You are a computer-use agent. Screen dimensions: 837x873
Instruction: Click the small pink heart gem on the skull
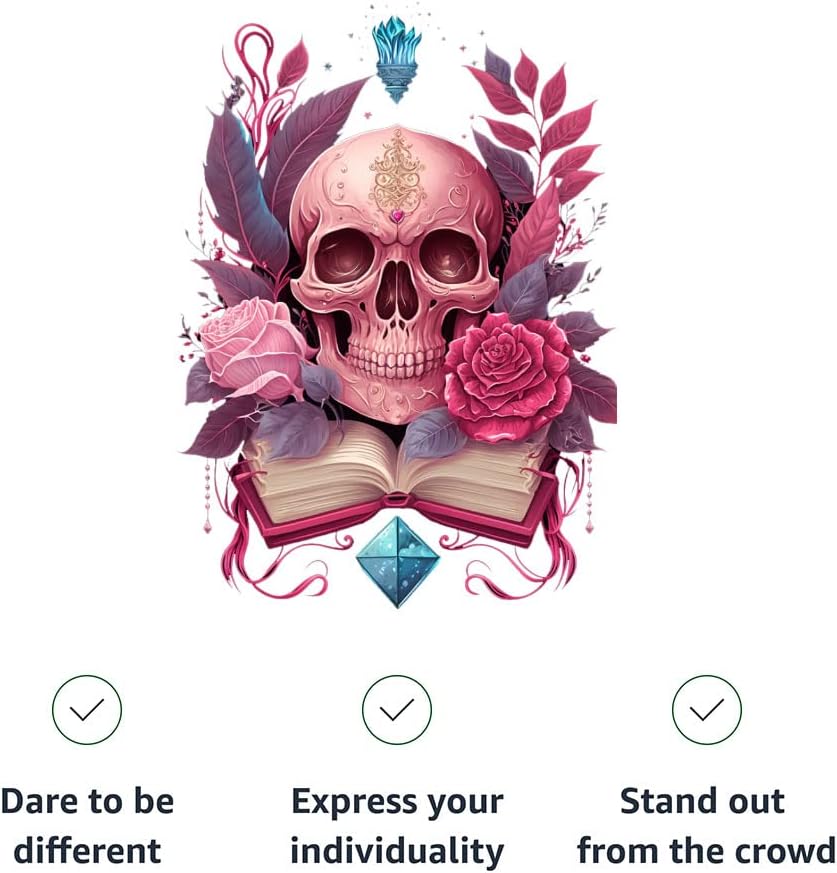(x=397, y=215)
